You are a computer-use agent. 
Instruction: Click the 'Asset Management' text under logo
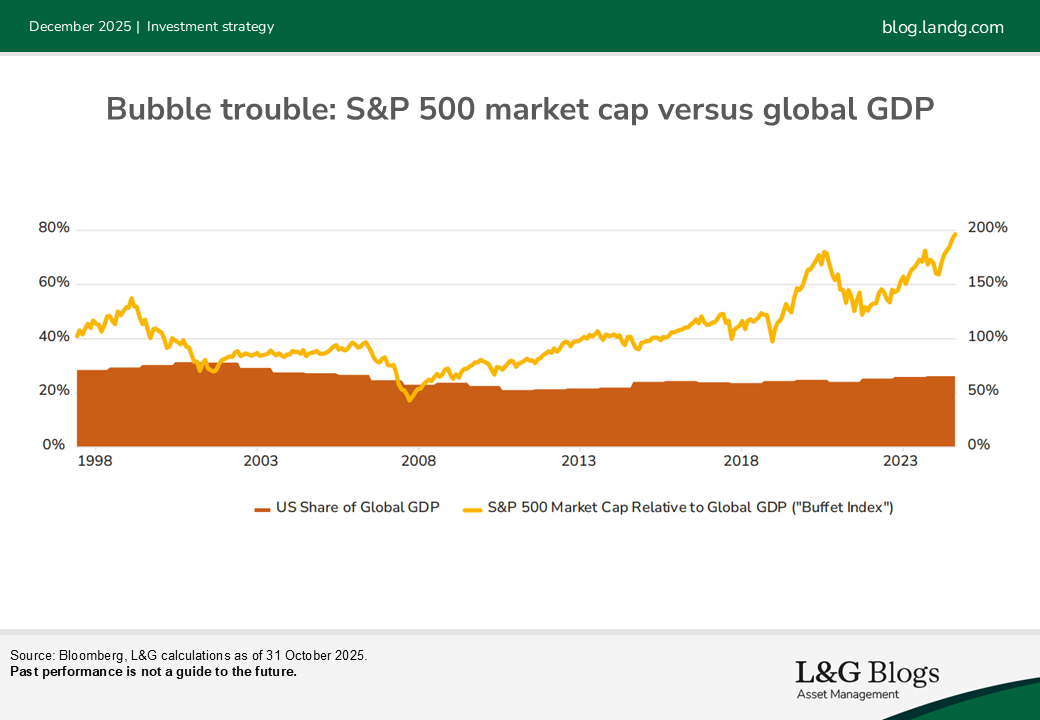click(847, 694)
